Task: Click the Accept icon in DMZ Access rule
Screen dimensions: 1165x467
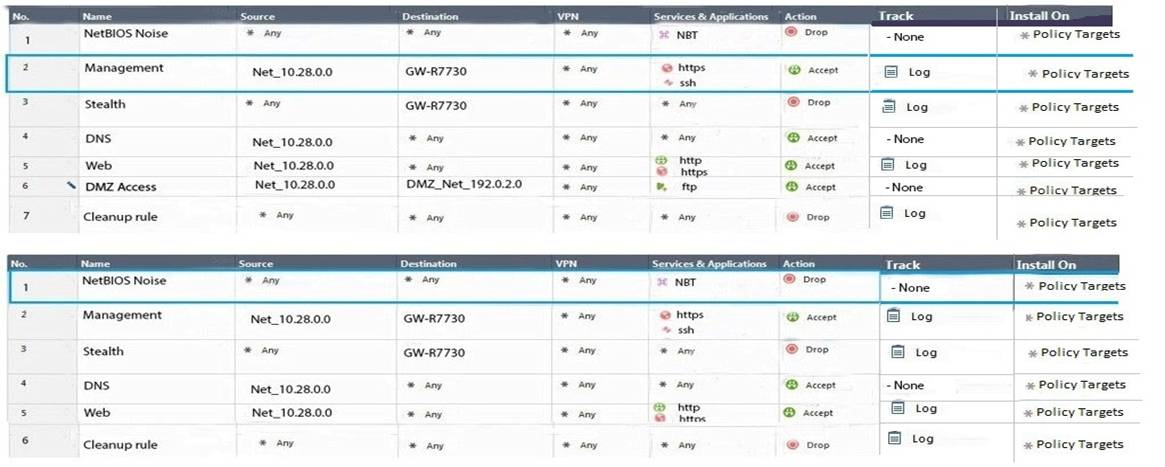Action: coord(794,187)
